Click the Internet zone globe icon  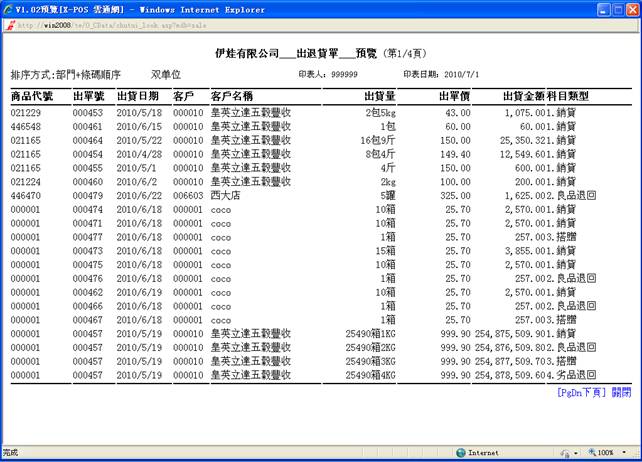coord(460,453)
